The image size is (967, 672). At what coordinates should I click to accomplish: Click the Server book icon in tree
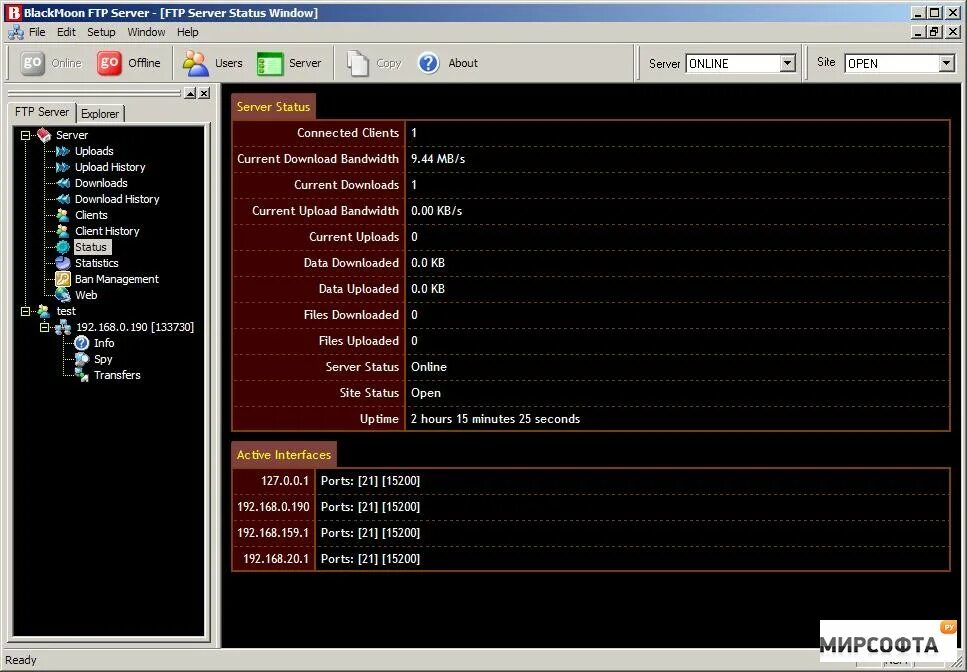click(44, 135)
